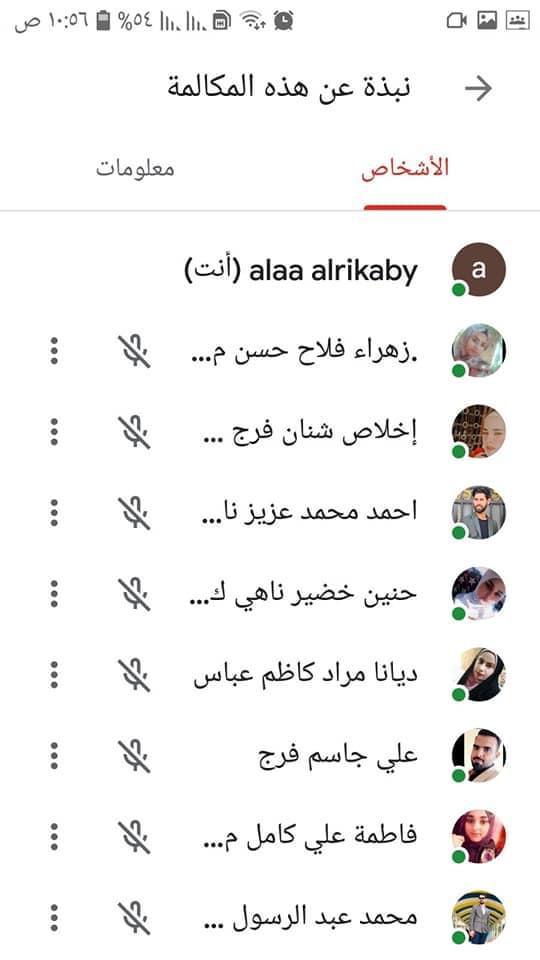Tap the muted mic icon next to احمد محمد عزيز
The image size is (540, 960).
(x=134, y=513)
